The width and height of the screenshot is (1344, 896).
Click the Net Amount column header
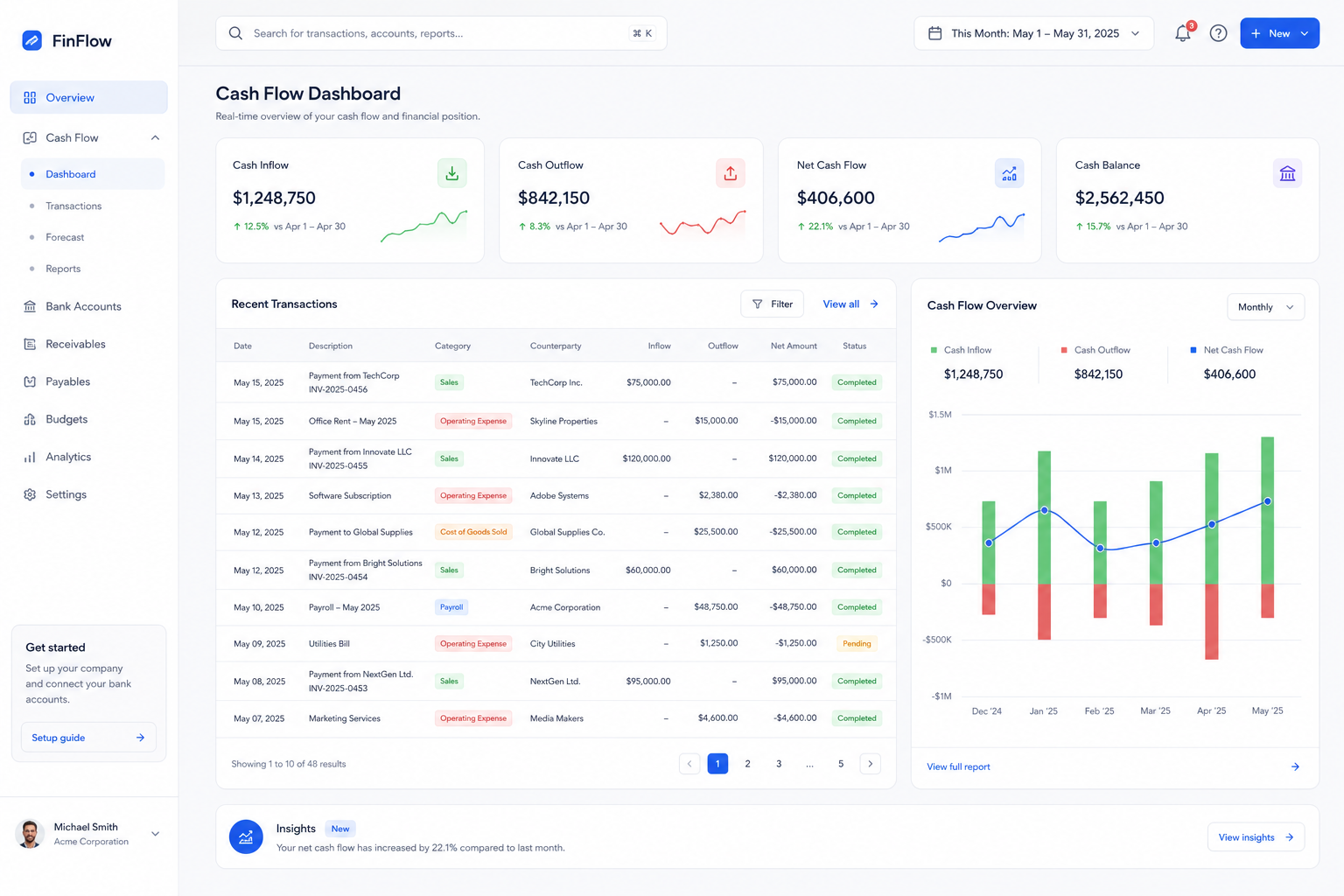point(794,346)
